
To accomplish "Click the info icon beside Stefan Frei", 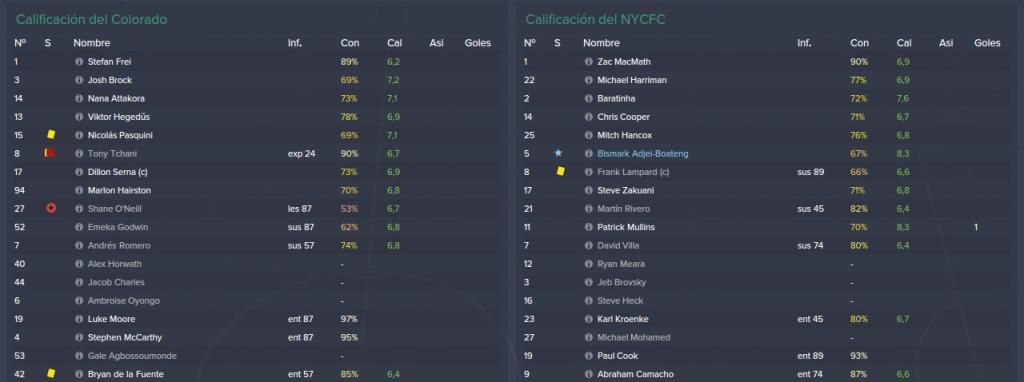I will [79, 62].
